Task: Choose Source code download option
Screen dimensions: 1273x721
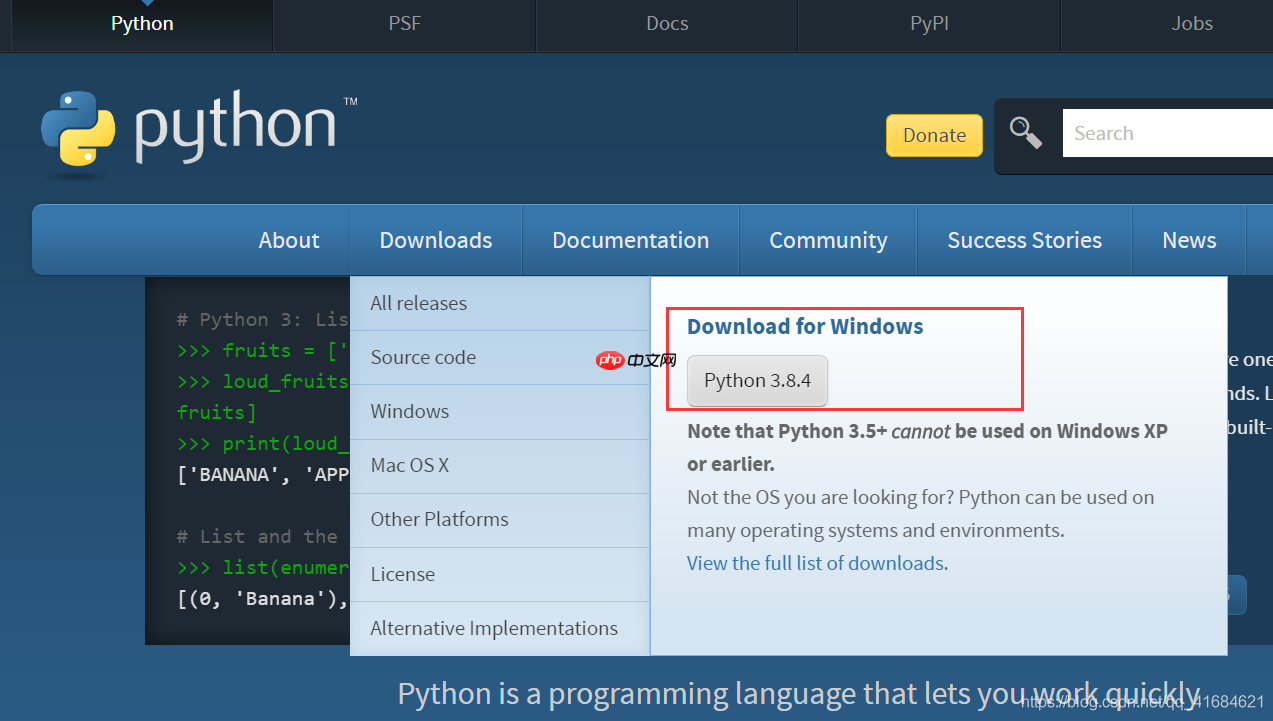Action: (421, 357)
